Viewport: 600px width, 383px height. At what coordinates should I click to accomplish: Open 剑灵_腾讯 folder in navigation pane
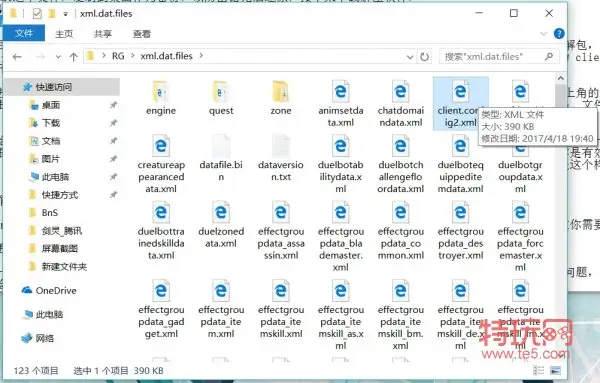pos(61,231)
